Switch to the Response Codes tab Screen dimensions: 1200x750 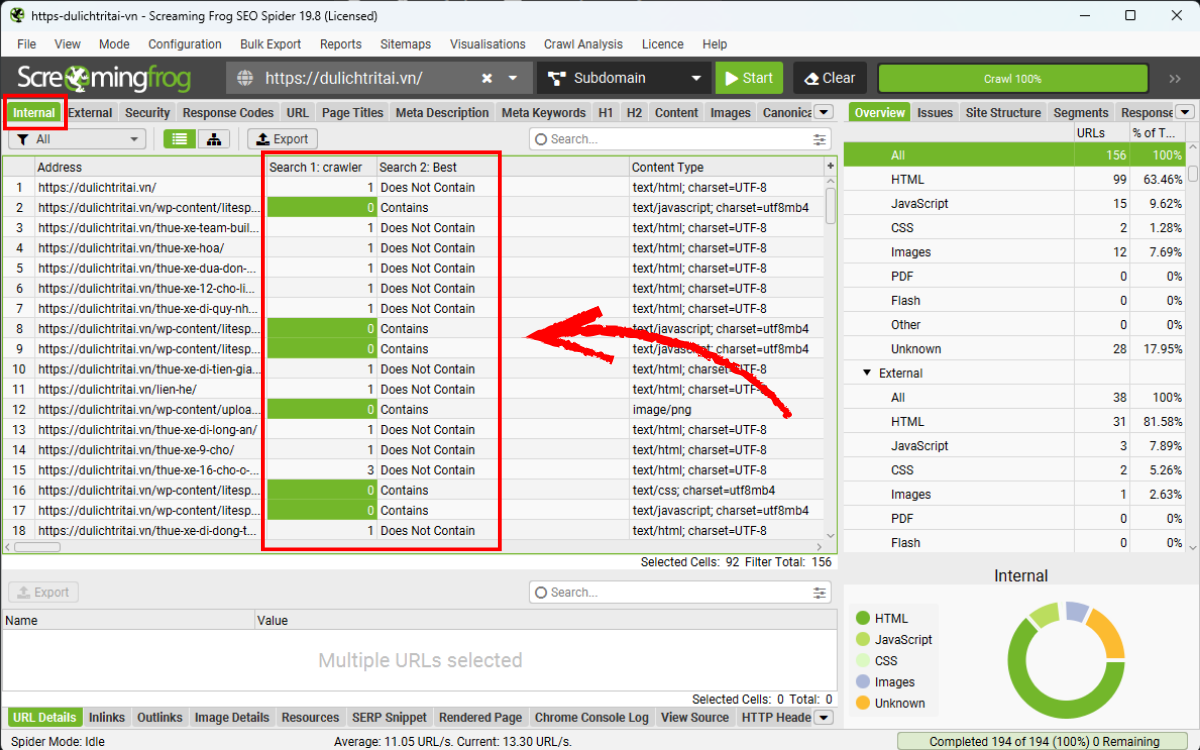click(x=227, y=112)
